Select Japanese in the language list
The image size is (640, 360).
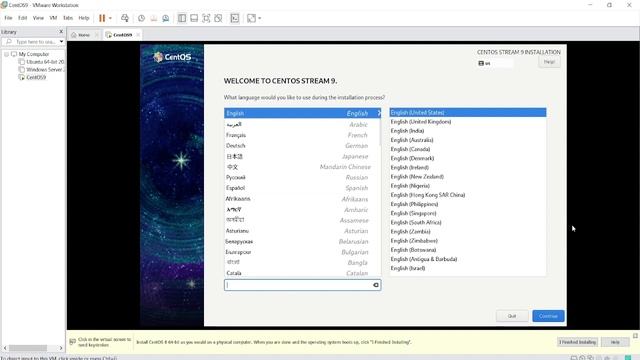tap(302, 156)
